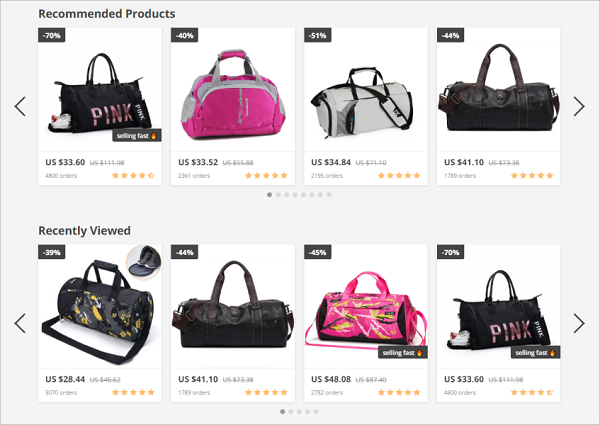Click selling fast tag on pink camo bag

tap(403, 352)
